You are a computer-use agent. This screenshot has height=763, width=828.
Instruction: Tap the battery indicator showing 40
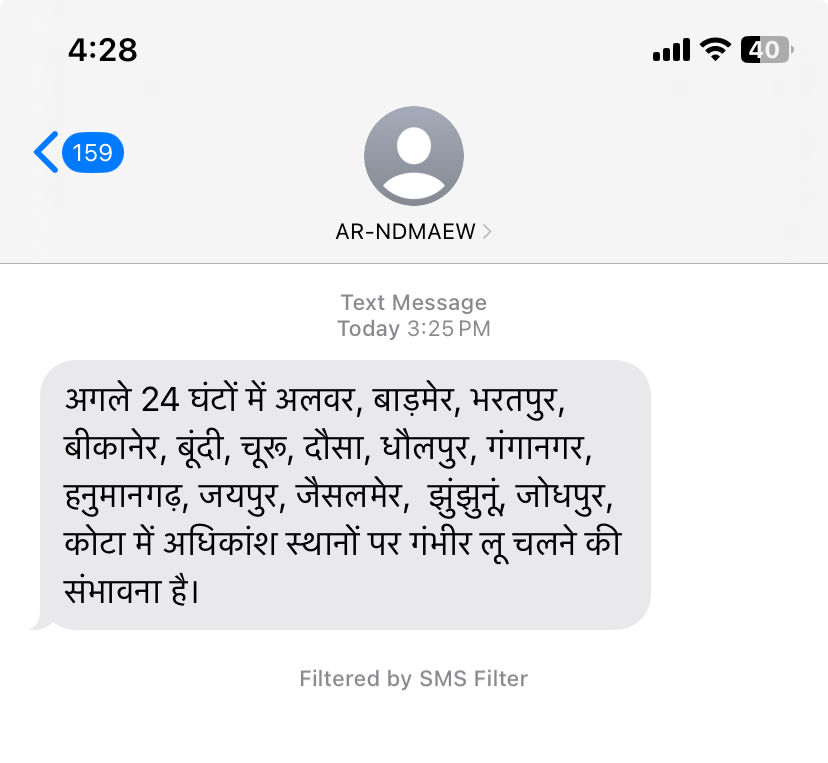[x=767, y=50]
